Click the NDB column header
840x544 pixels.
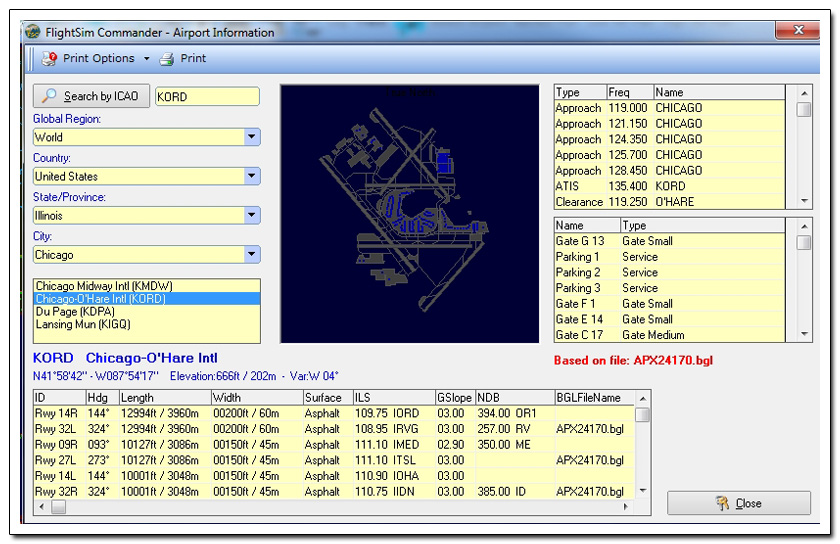pyautogui.click(x=515, y=398)
